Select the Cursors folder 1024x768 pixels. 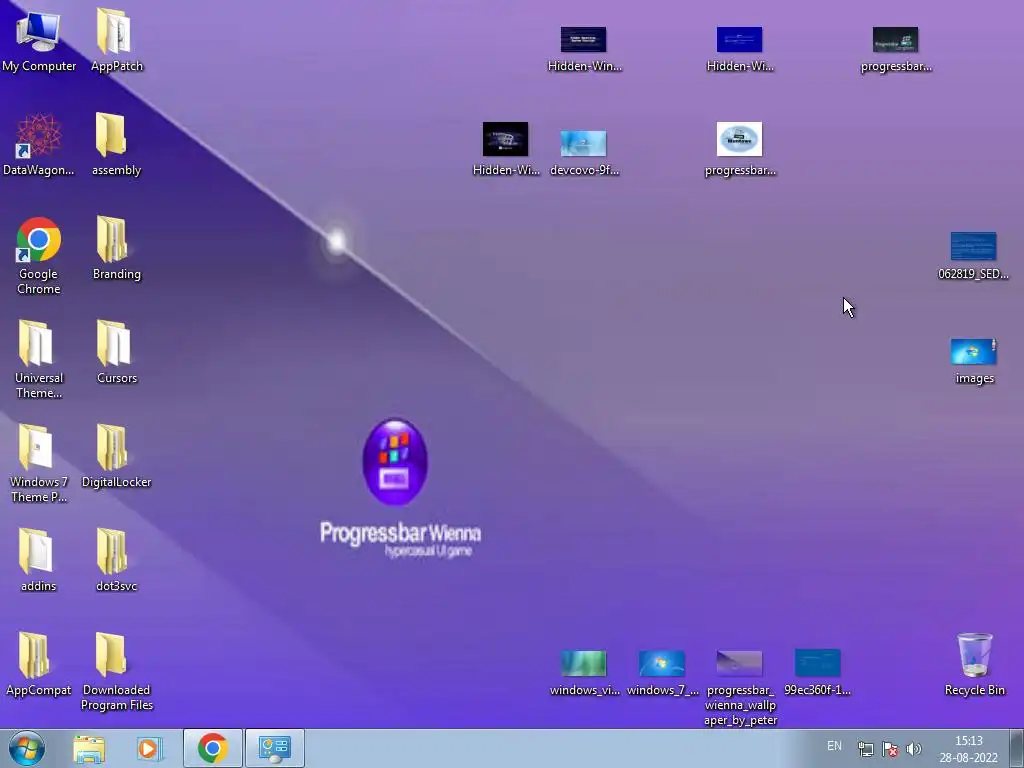[x=116, y=352]
